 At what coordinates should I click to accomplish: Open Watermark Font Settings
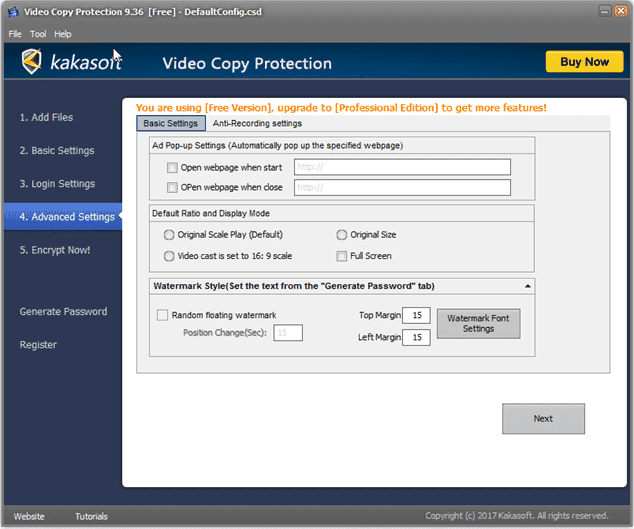tap(478, 323)
